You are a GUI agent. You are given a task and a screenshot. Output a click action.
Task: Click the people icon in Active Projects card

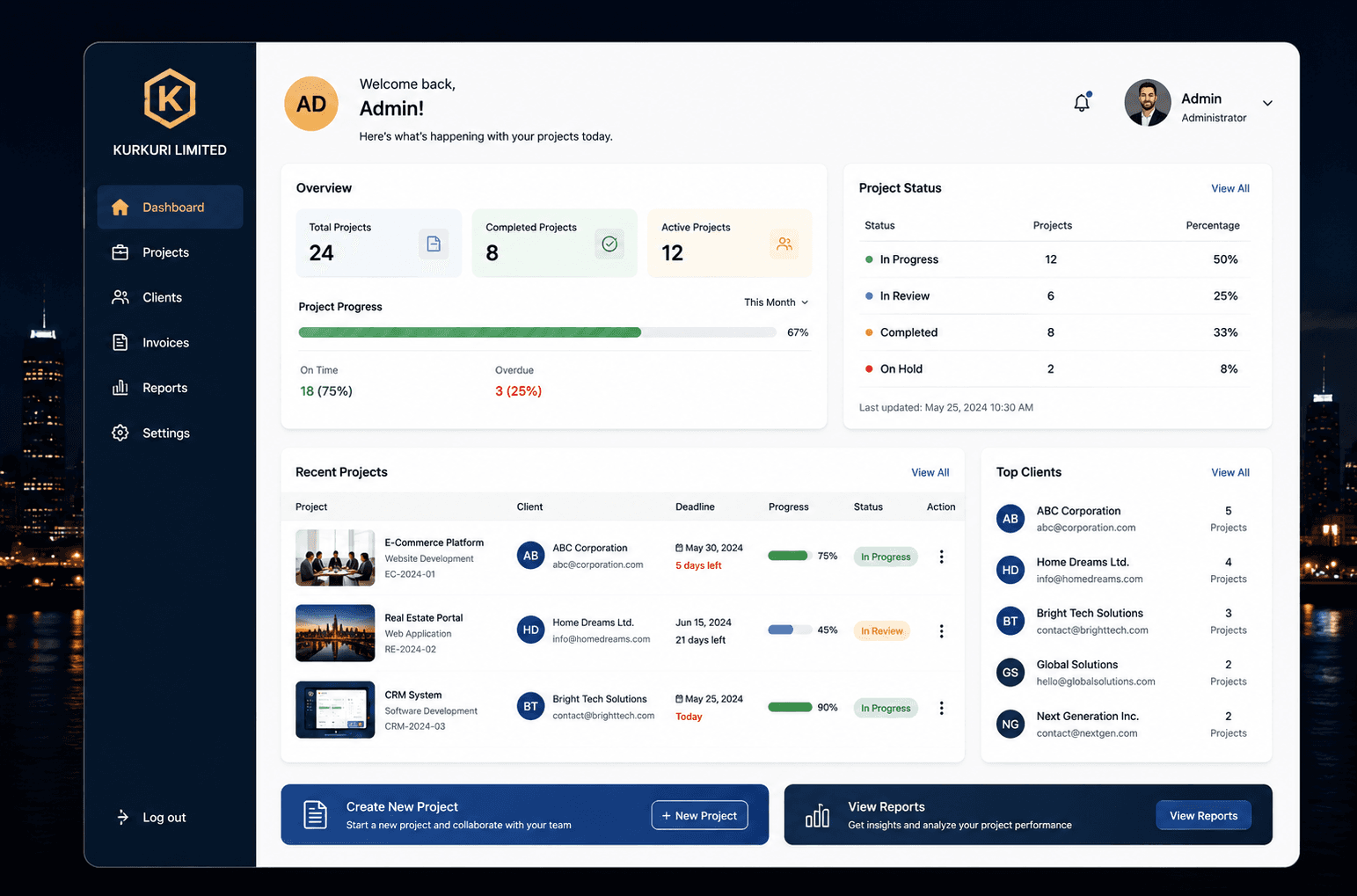(784, 244)
